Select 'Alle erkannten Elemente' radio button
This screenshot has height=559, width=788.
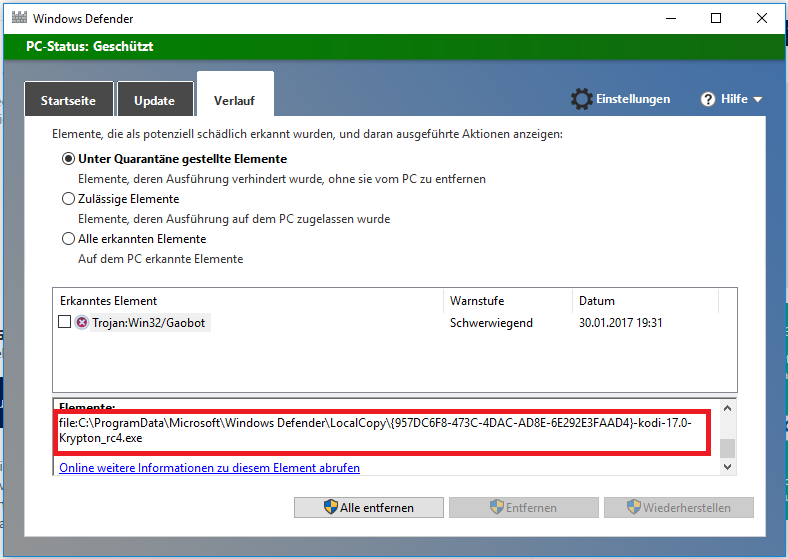tap(68, 239)
